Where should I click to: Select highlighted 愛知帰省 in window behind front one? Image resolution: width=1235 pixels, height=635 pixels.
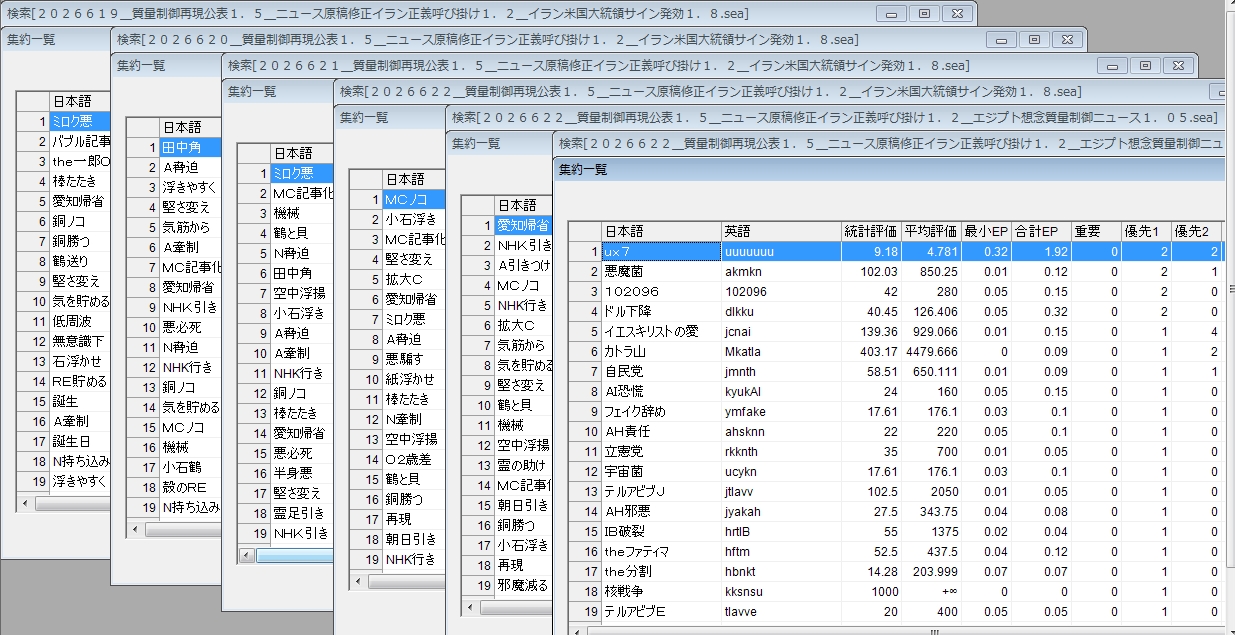click(523, 225)
